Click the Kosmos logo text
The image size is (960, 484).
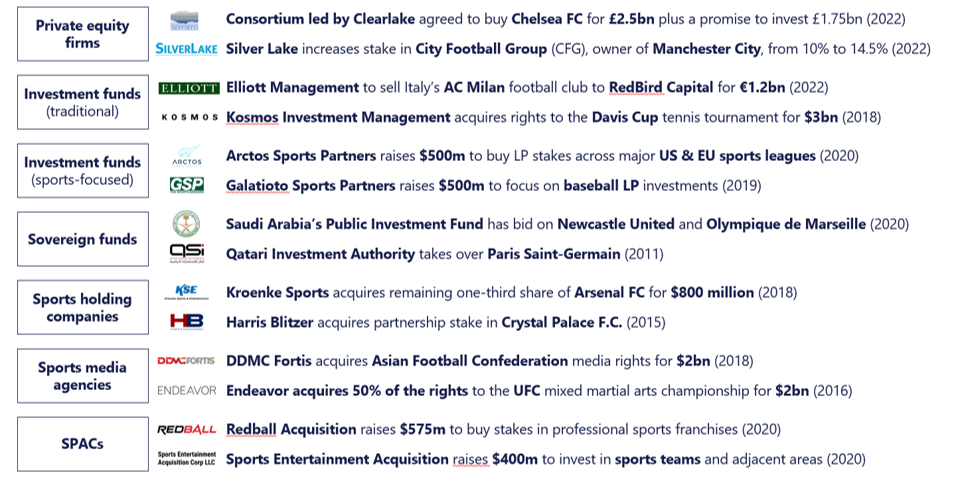[189, 117]
